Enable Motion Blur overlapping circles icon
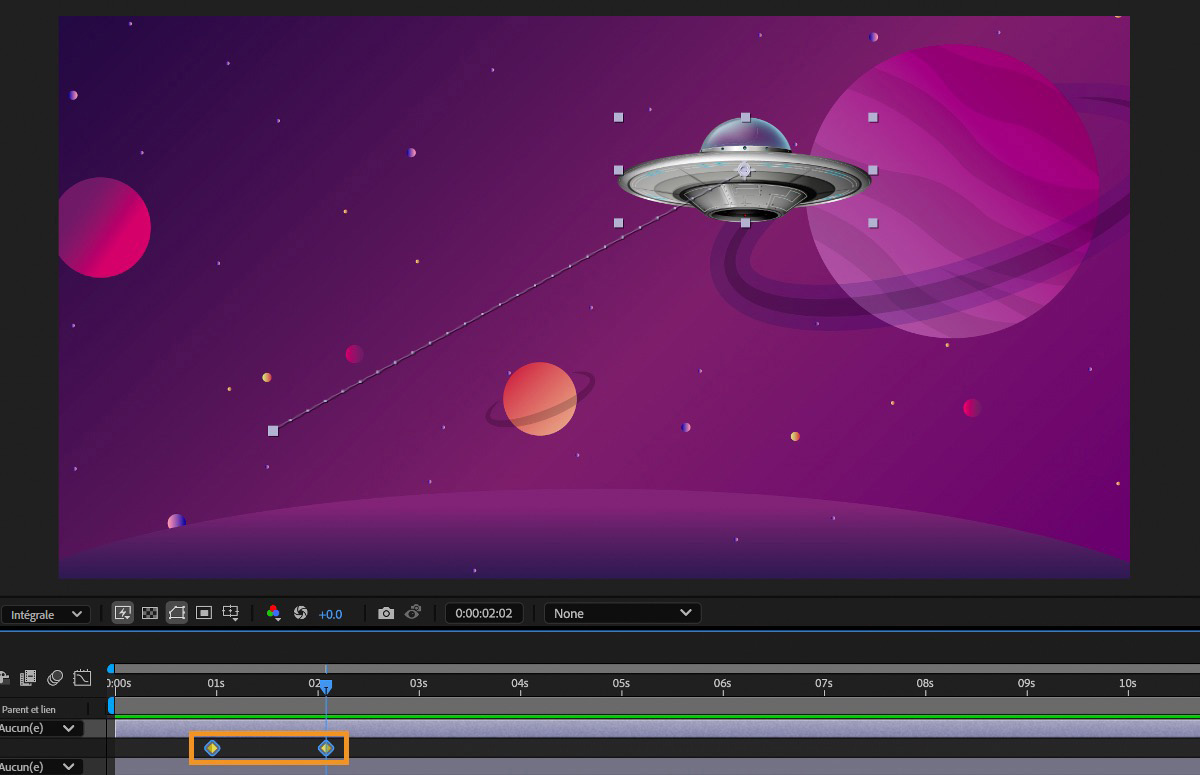Image resolution: width=1200 pixels, height=775 pixels. (55, 678)
